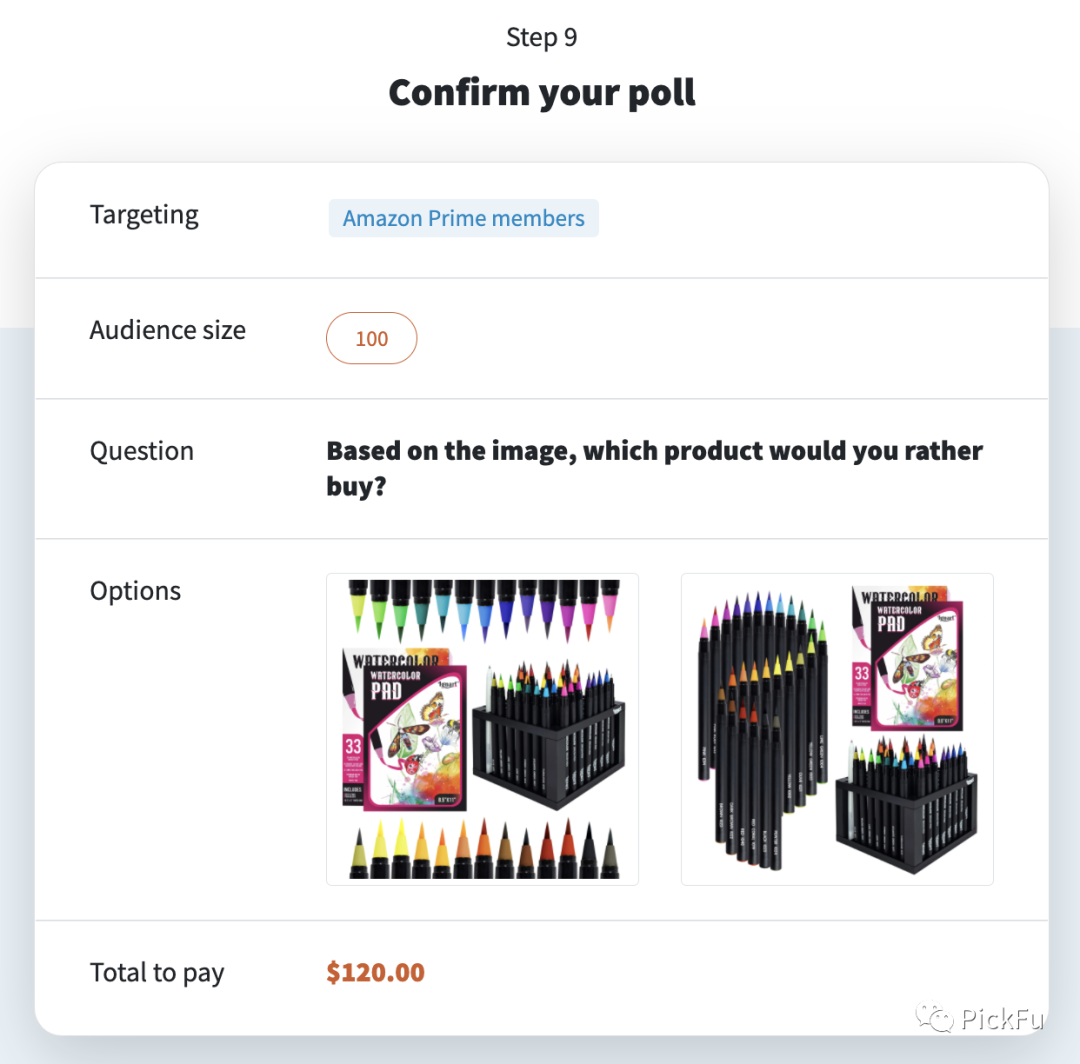Click the $120.00 total amount

tap(375, 972)
